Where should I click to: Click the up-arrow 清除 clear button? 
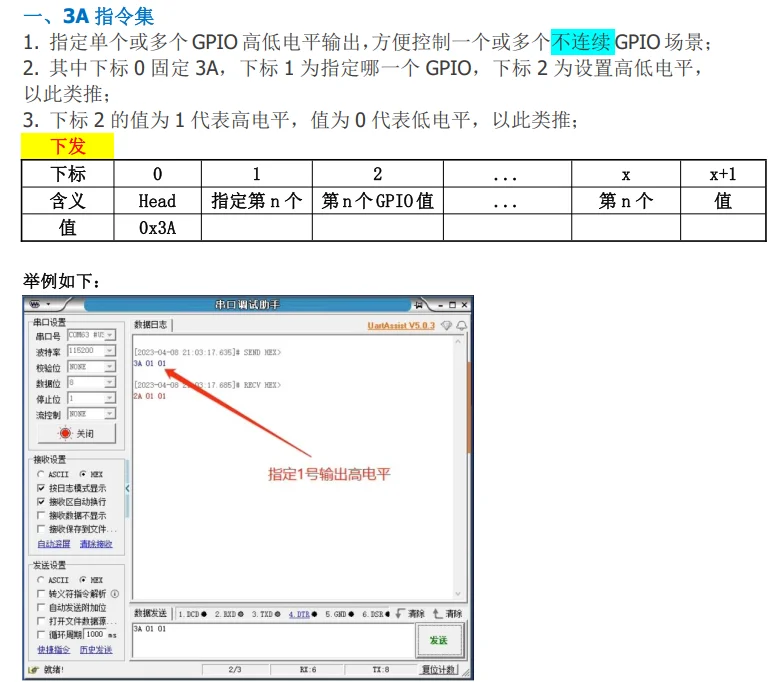[x=447, y=614]
